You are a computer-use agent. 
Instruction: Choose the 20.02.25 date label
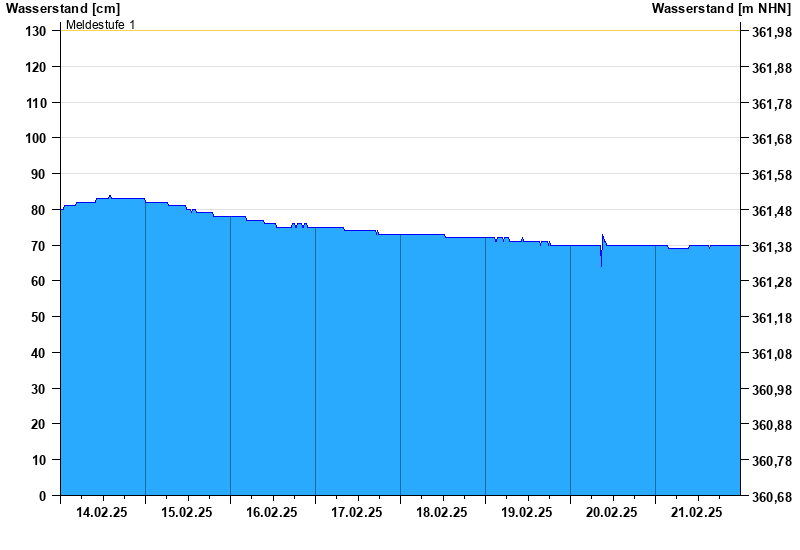[x=612, y=512]
